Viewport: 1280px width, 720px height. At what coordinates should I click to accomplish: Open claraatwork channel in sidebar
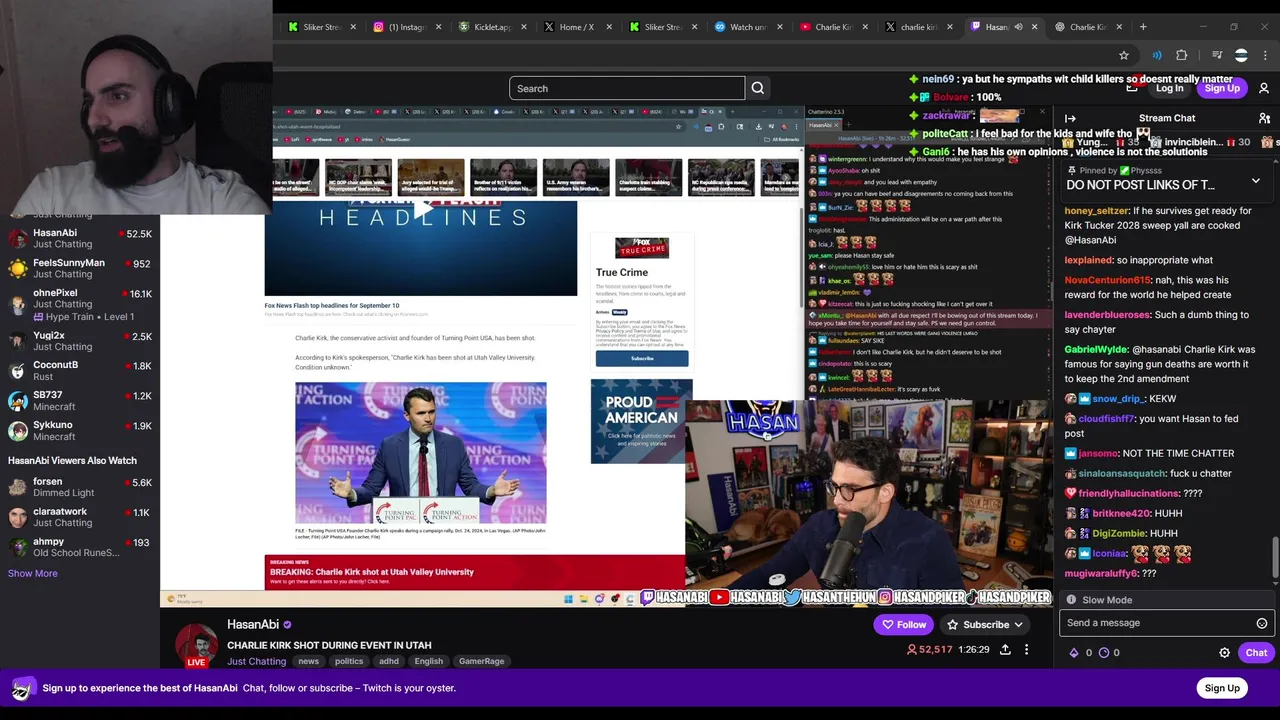pos(80,517)
